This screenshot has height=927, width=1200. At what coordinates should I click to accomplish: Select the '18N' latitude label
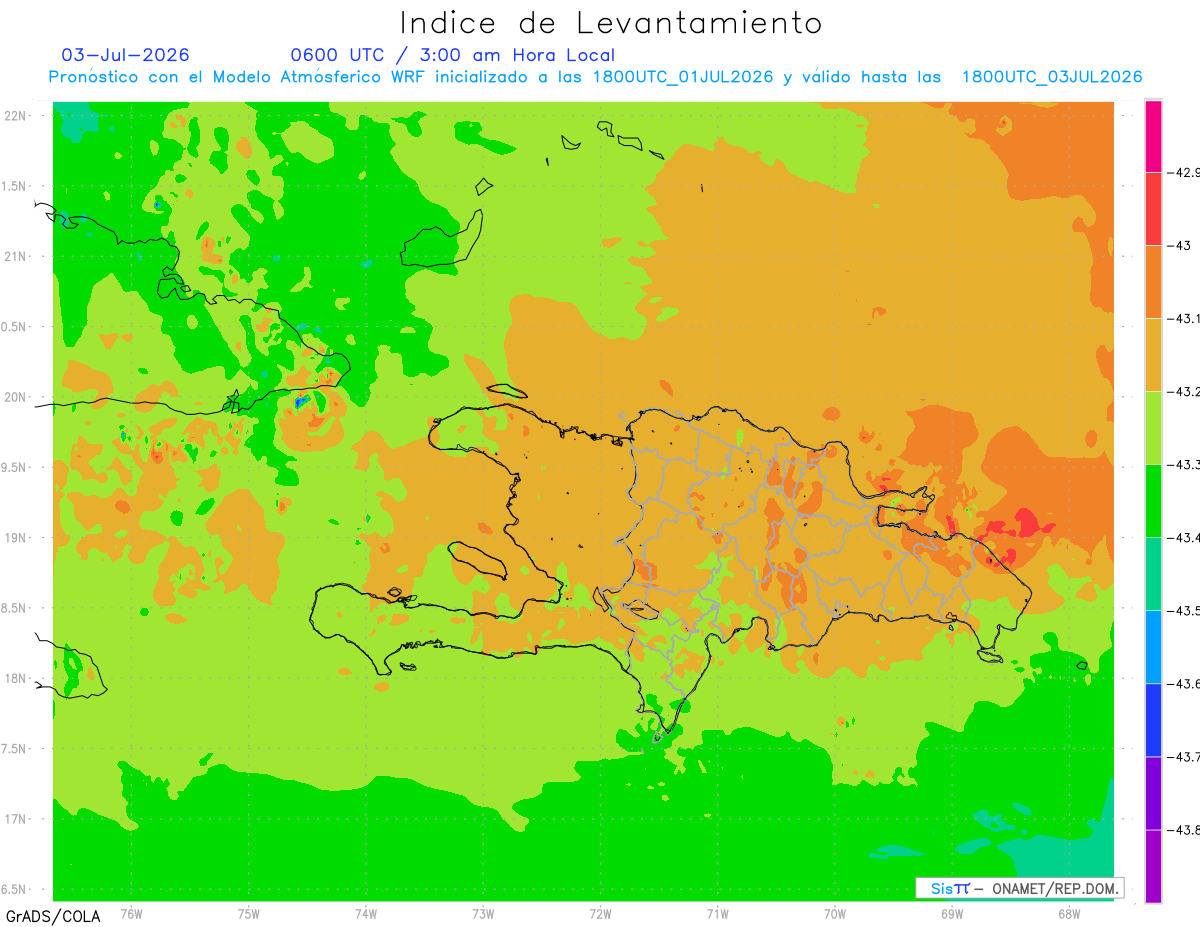click(x=16, y=678)
